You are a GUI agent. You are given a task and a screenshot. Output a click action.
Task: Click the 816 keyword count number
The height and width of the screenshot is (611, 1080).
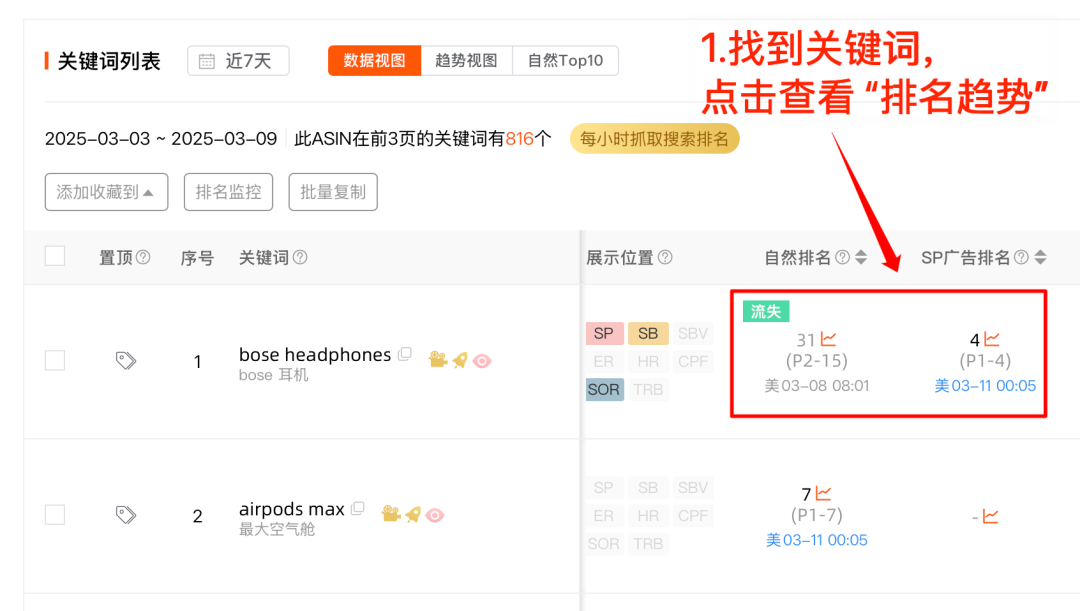519,139
